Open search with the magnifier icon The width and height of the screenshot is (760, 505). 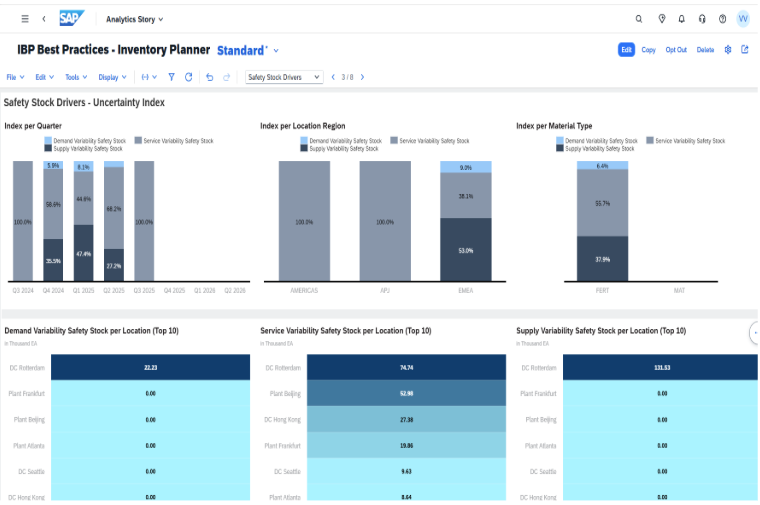[639, 19]
